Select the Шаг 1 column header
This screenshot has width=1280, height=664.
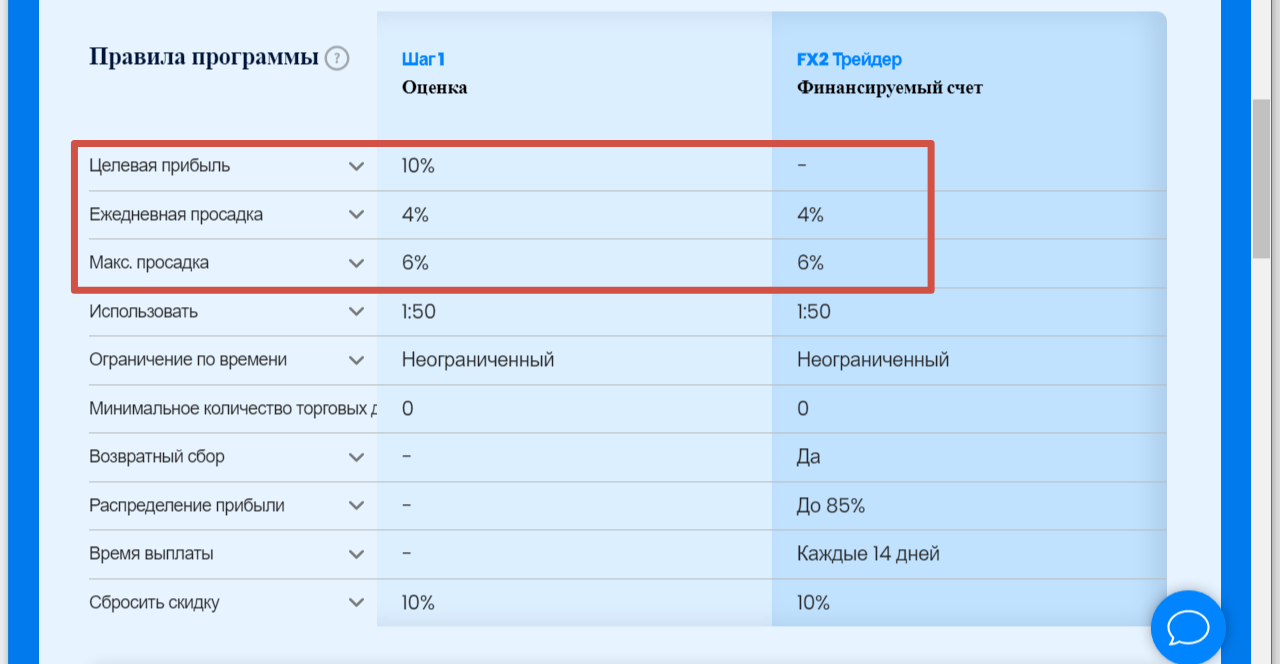(424, 59)
